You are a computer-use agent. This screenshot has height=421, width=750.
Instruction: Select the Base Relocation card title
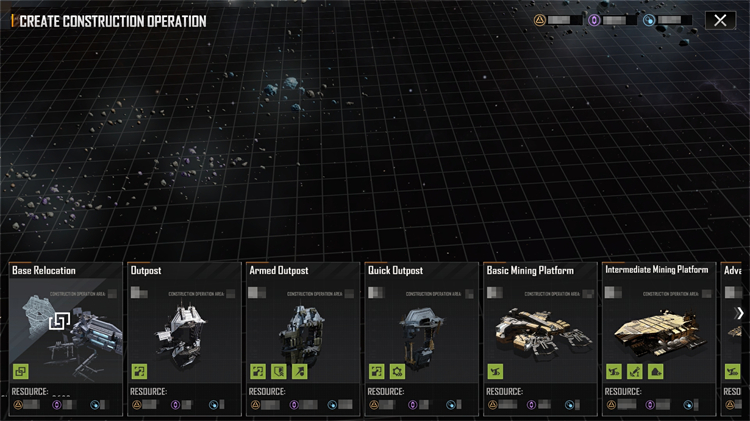(44, 270)
